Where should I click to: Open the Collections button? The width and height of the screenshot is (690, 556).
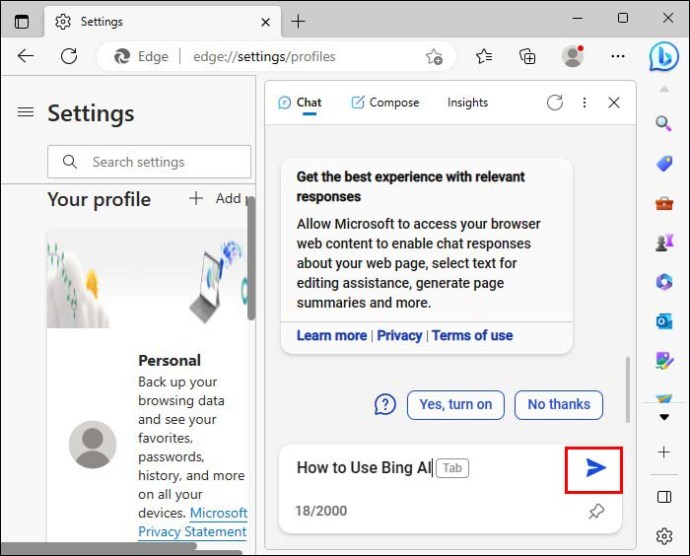(x=527, y=56)
